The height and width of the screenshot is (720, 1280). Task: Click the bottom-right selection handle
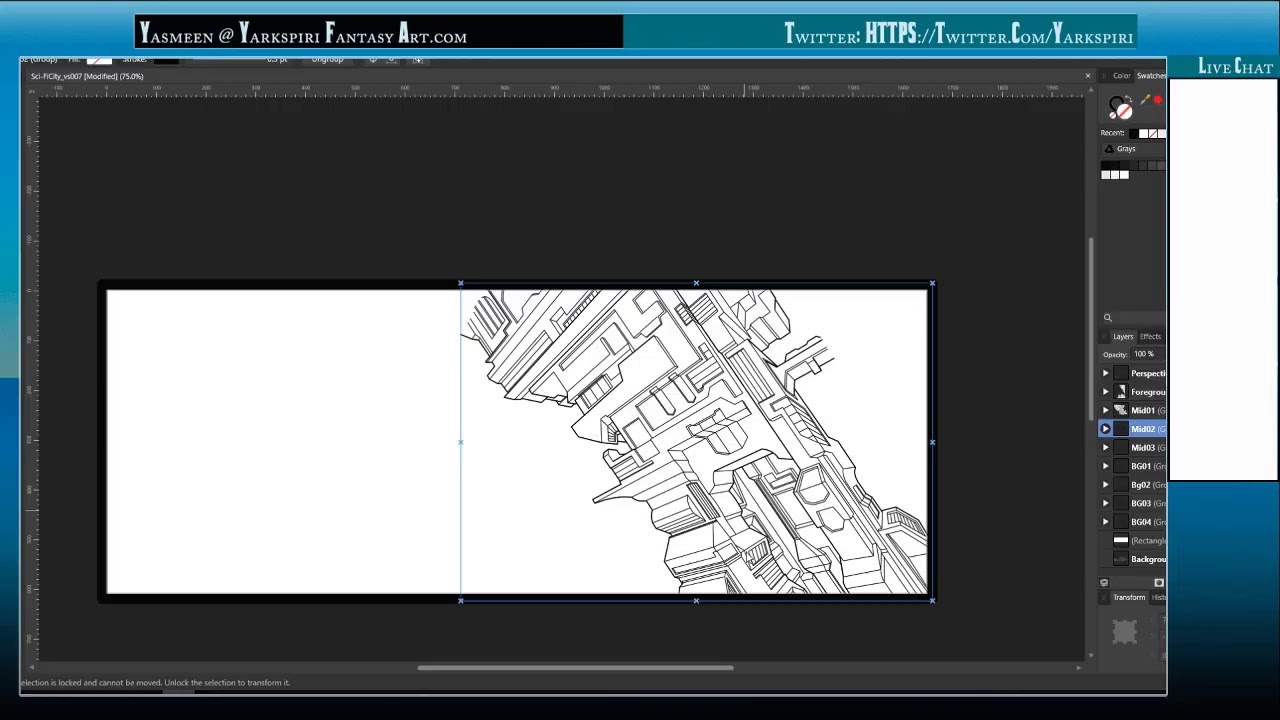pos(932,600)
